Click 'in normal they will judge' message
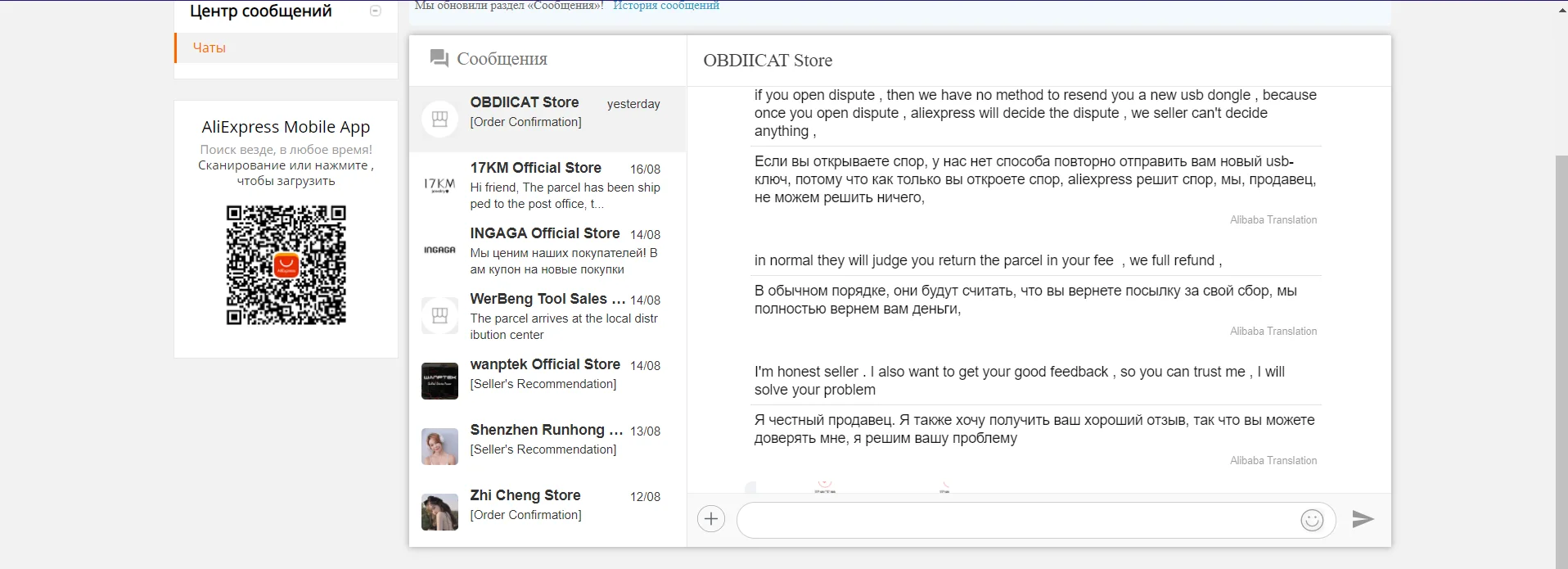1568x569 pixels. coord(988,260)
